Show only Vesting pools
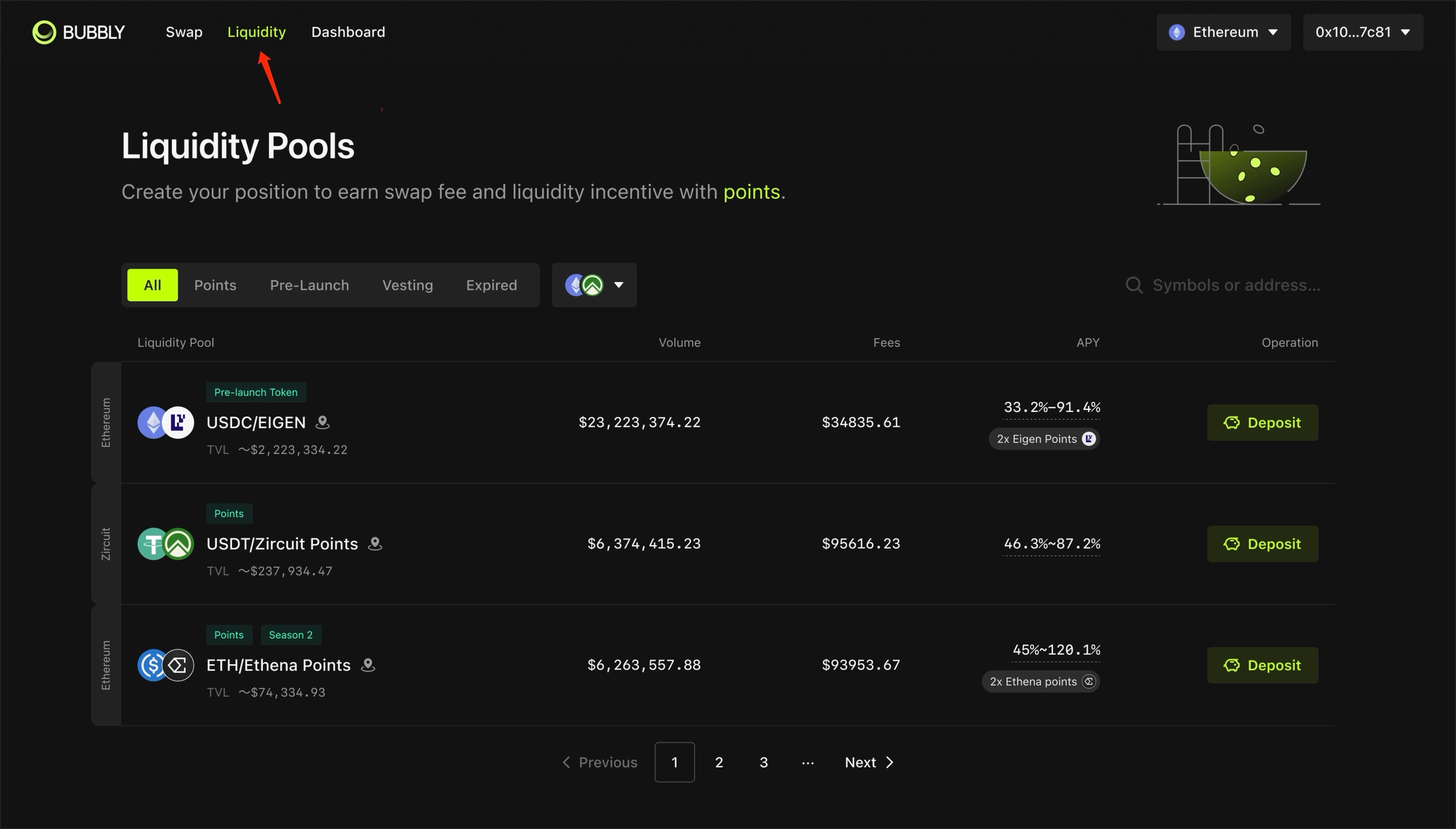 [407, 285]
